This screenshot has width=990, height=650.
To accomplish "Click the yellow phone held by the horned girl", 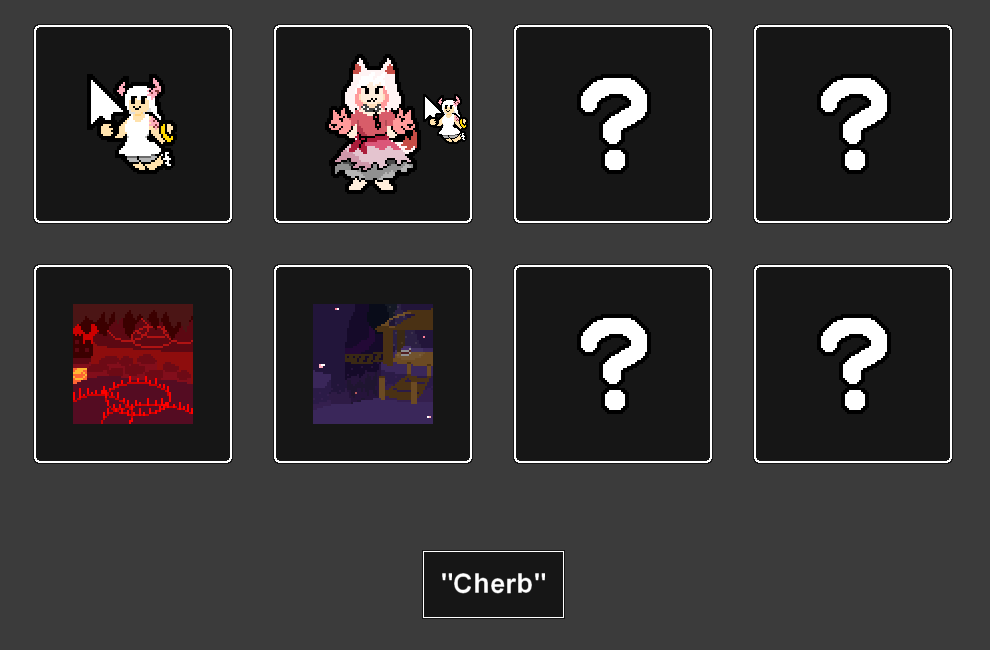I will click(167, 133).
